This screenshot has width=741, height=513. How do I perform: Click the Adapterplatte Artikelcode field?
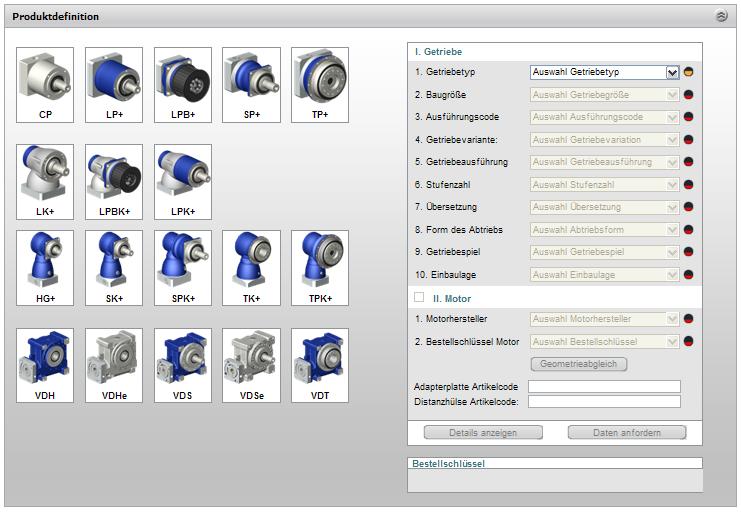coord(604,386)
